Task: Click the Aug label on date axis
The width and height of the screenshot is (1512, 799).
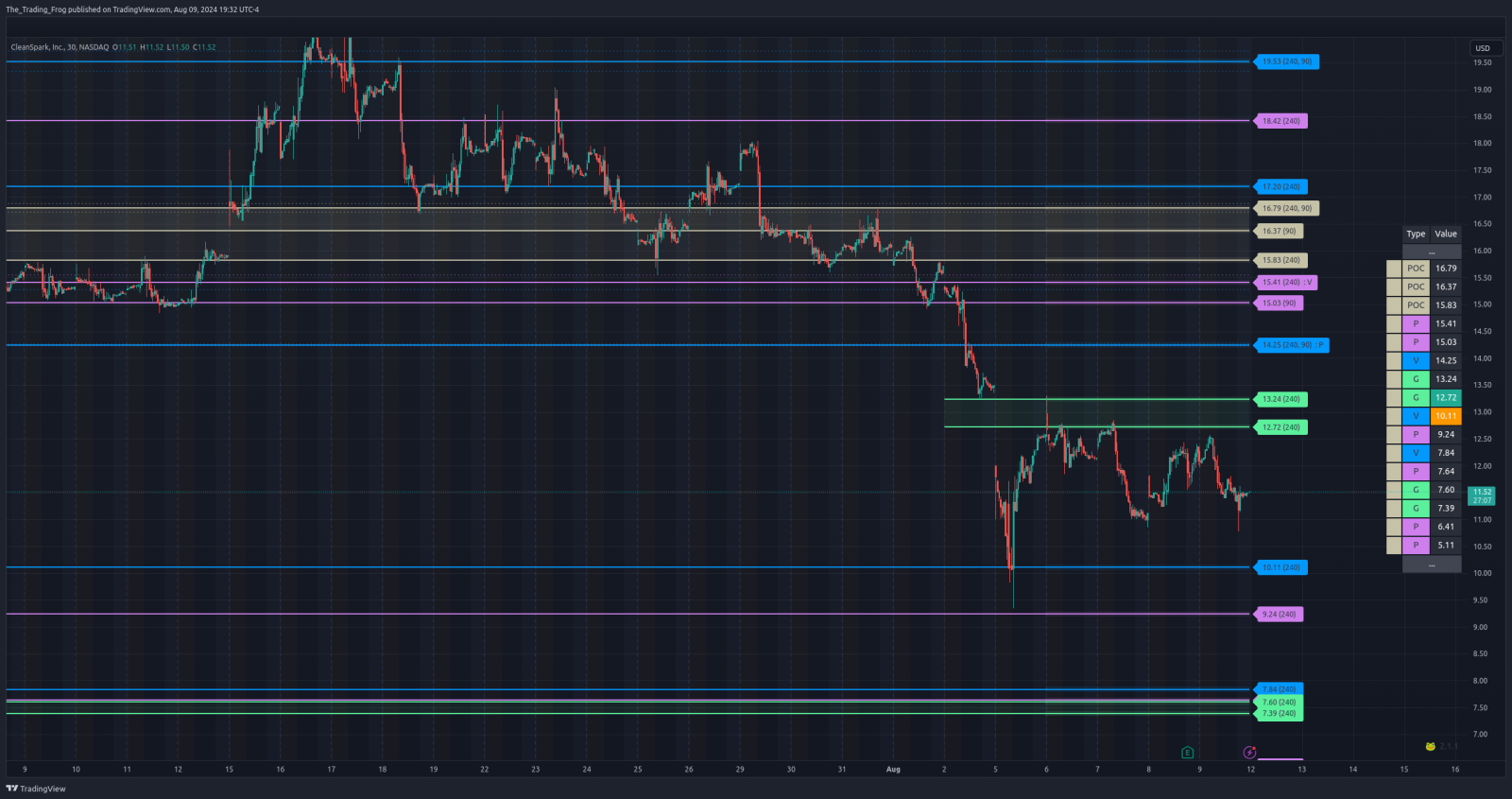Action: 893,769
